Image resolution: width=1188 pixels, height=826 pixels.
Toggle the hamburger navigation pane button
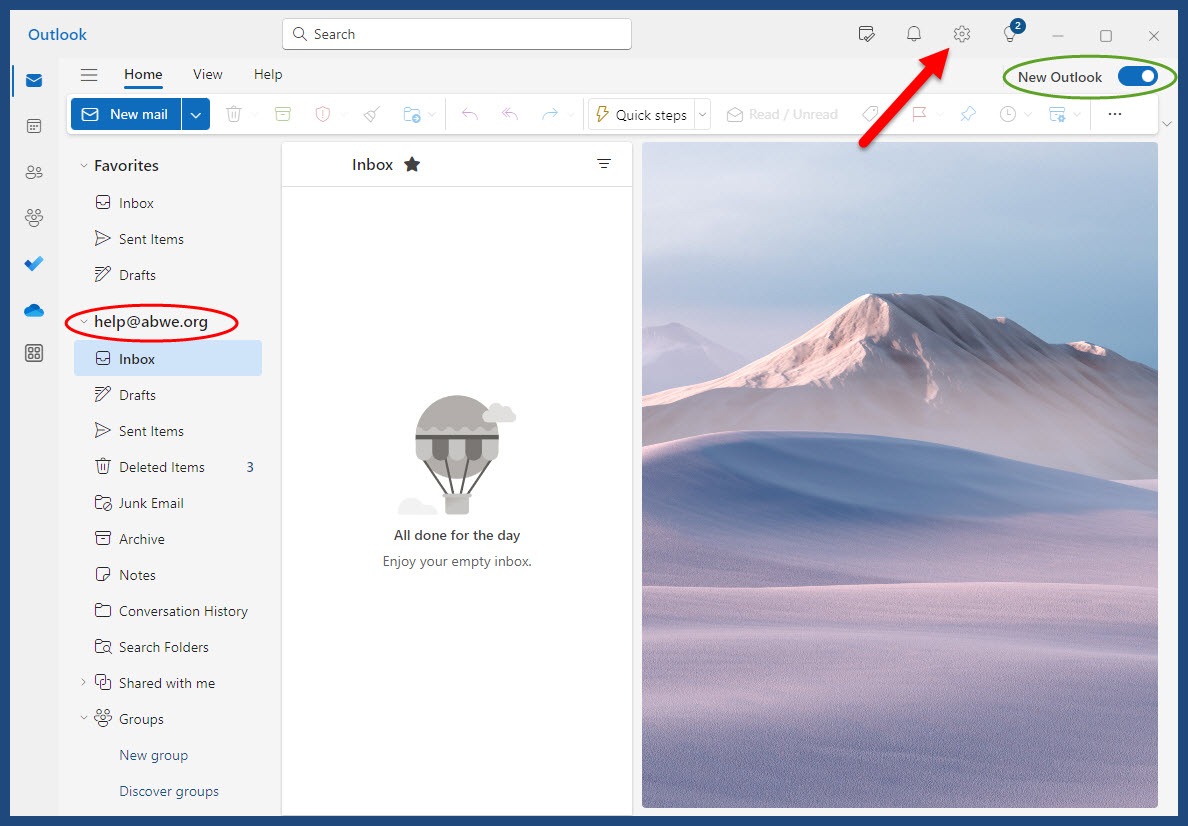pyautogui.click(x=89, y=74)
